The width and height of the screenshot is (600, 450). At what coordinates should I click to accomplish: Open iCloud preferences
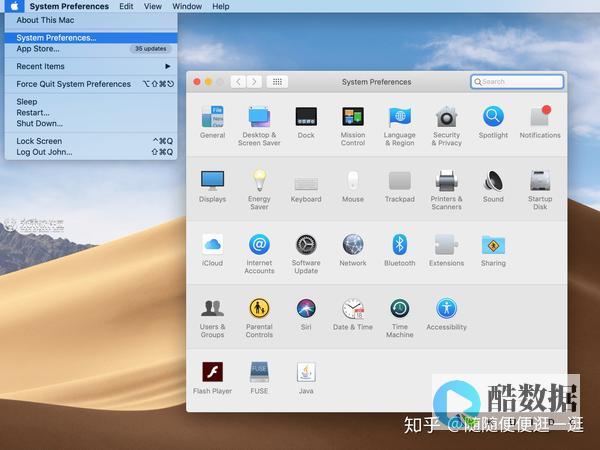[x=212, y=250]
